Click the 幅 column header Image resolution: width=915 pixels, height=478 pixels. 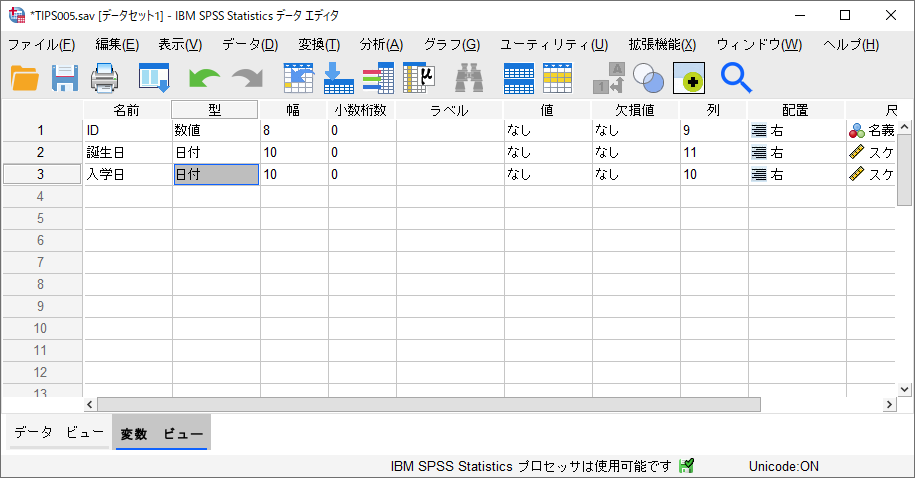coord(293,110)
